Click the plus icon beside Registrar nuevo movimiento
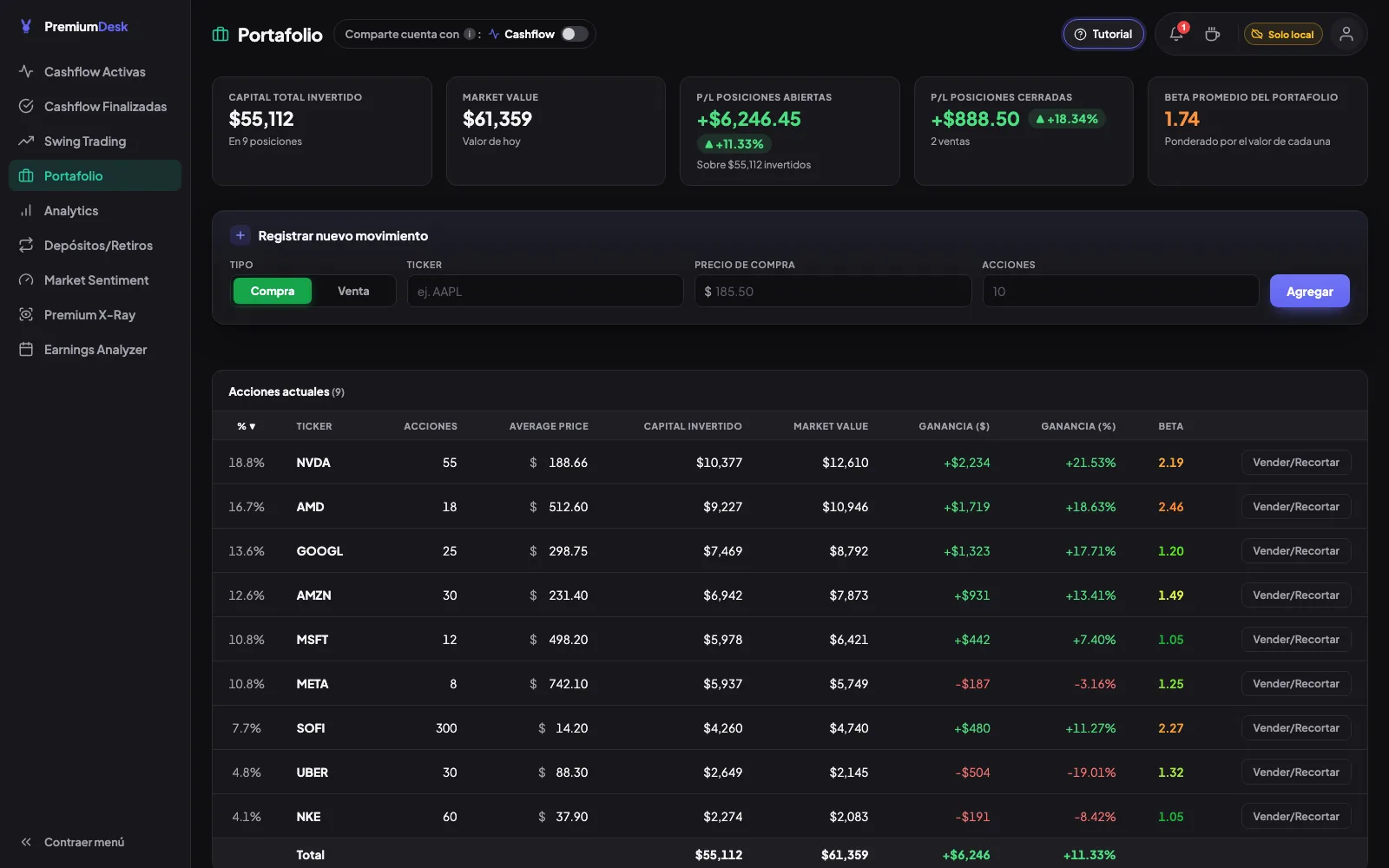 pos(240,235)
